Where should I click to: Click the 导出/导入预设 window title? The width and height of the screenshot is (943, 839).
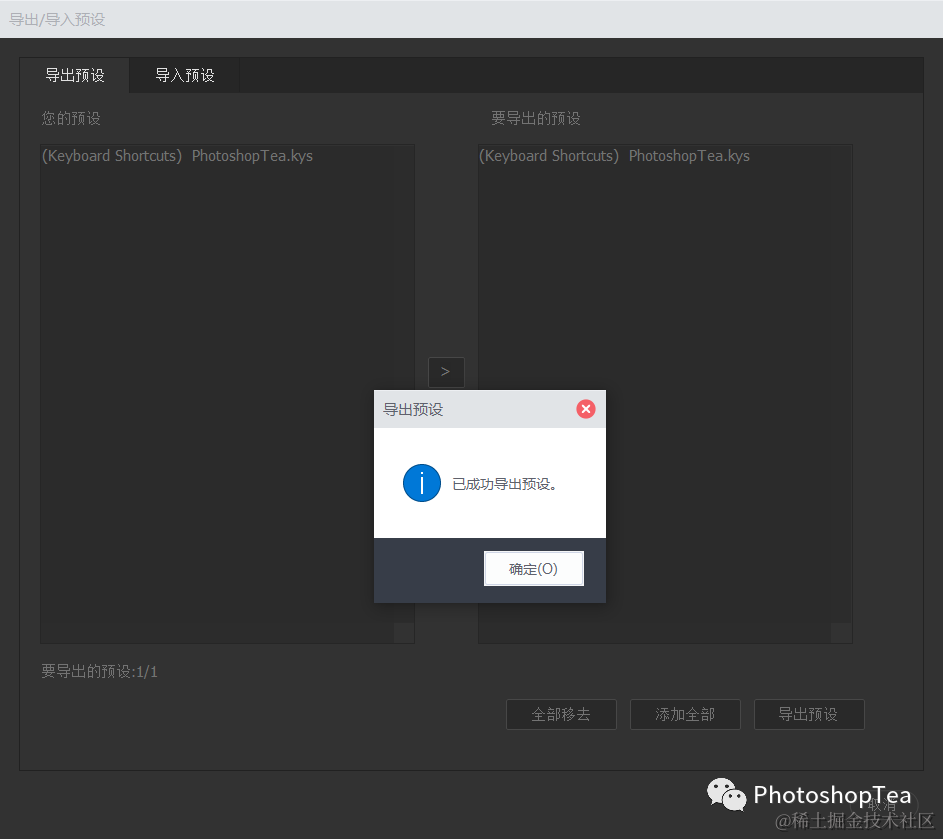point(57,19)
